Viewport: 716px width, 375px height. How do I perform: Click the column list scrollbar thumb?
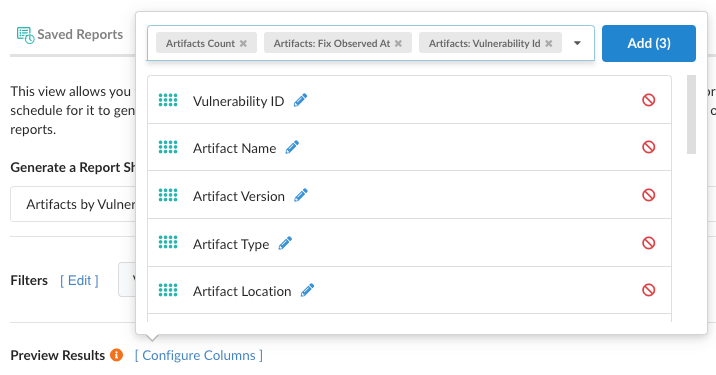point(691,115)
